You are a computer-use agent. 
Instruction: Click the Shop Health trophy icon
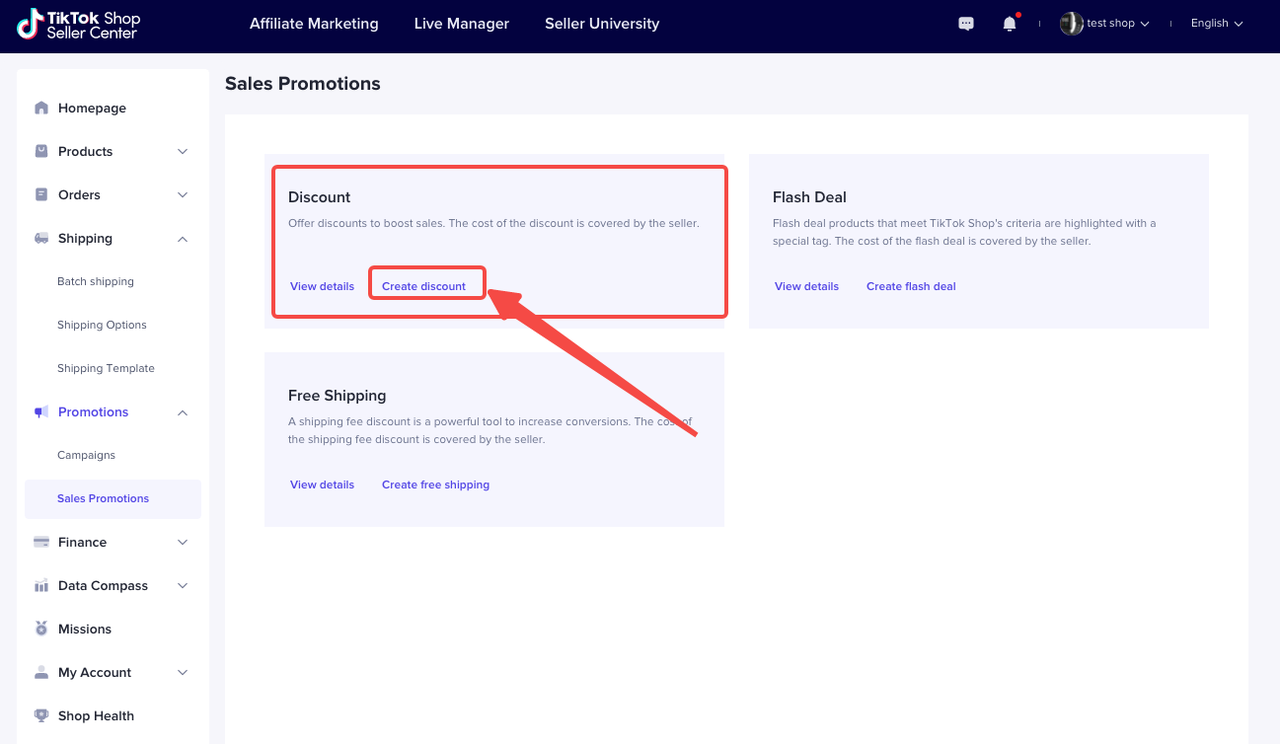click(41, 716)
